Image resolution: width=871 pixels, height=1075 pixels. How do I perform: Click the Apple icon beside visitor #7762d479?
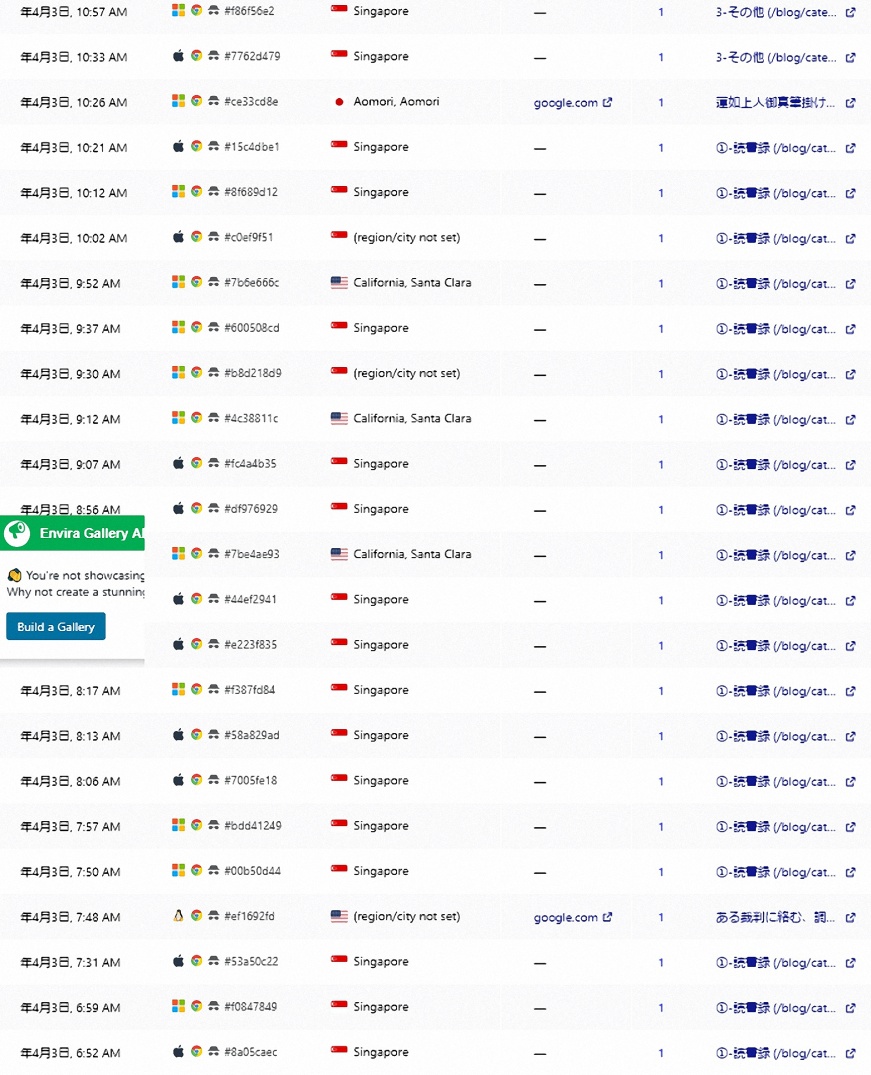(x=179, y=56)
